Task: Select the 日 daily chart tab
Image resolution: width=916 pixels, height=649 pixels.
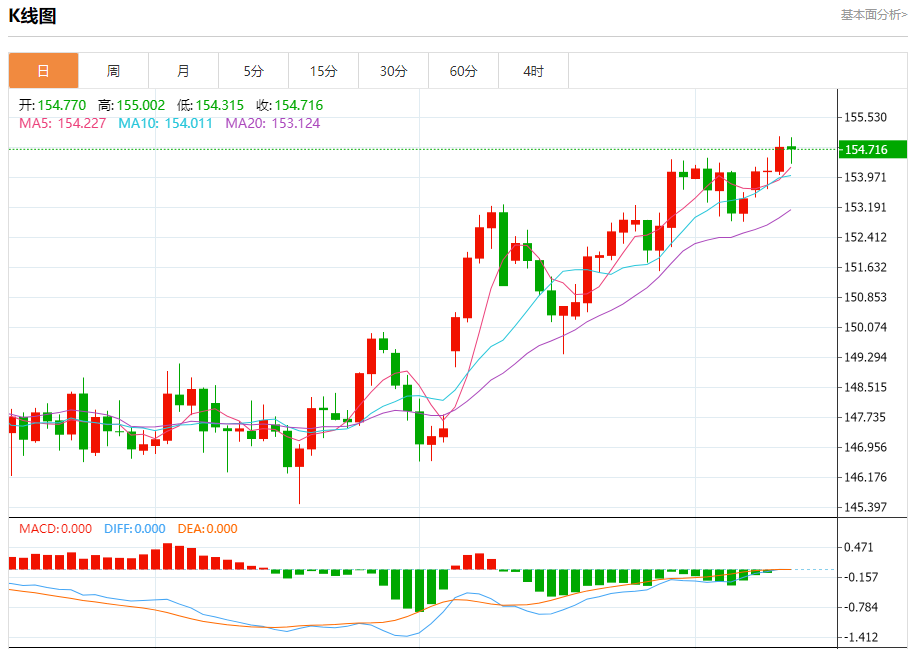Action: [43, 71]
